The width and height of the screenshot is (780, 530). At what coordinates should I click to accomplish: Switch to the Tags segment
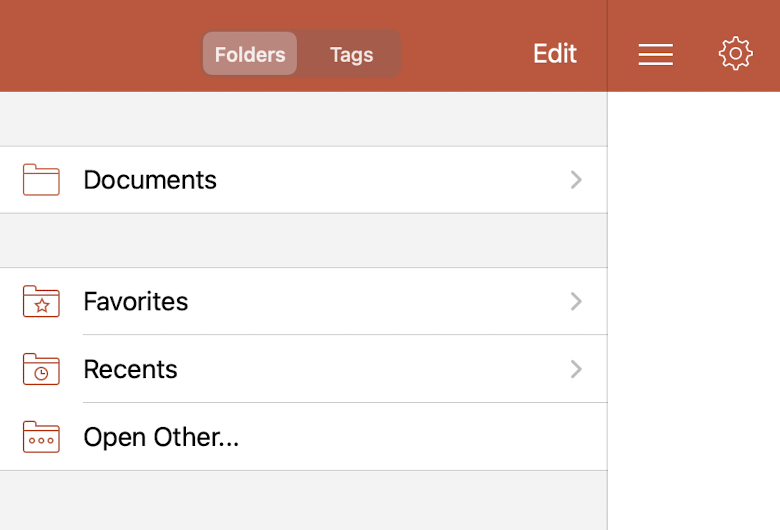coord(351,54)
